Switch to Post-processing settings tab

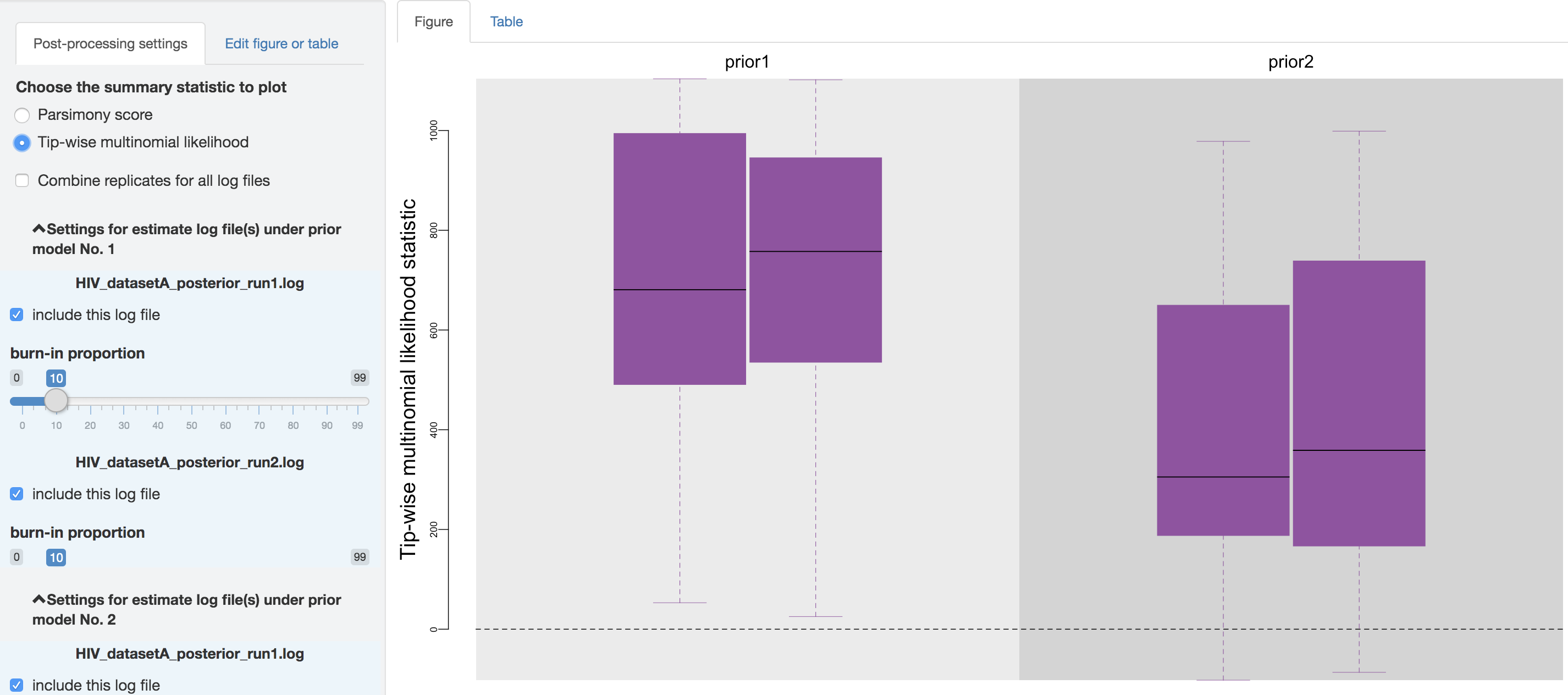coord(110,44)
